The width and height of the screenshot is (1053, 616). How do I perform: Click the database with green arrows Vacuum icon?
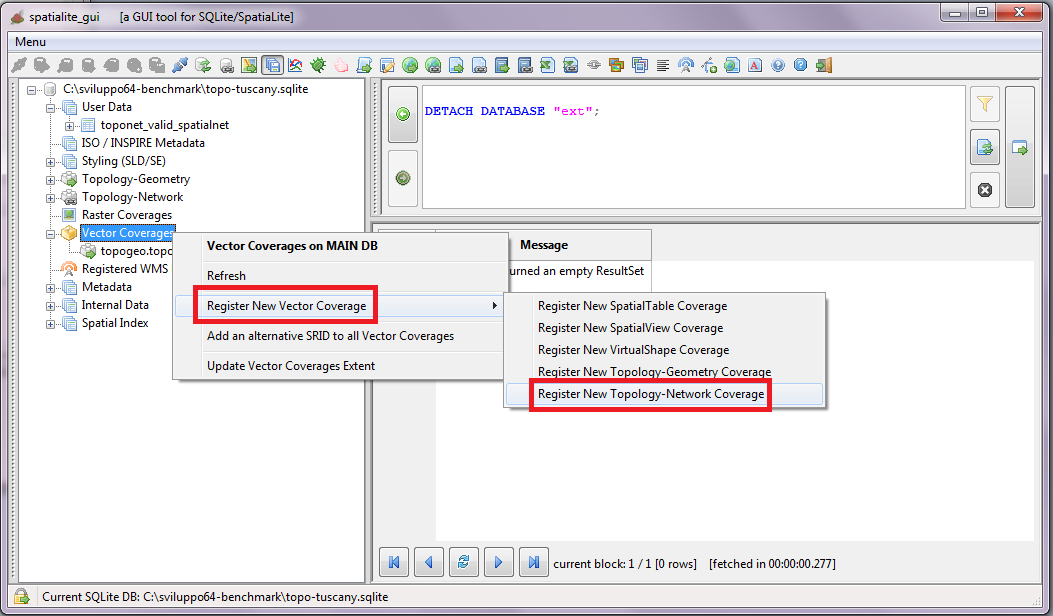pyautogui.click(x=203, y=65)
